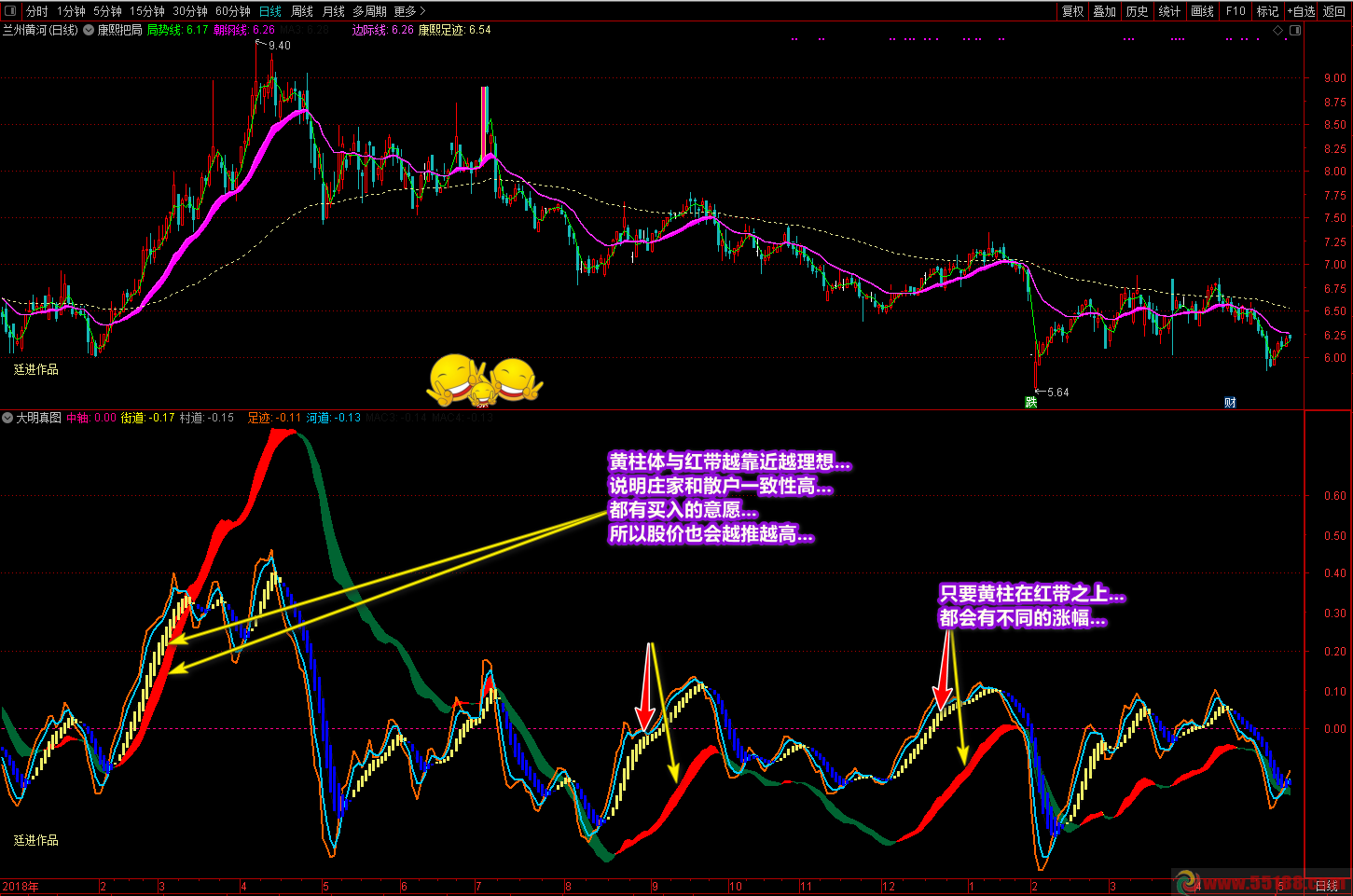This screenshot has width=1353, height=896.
Task: Click the diamond icon near top right
Action: pos(1277,31)
